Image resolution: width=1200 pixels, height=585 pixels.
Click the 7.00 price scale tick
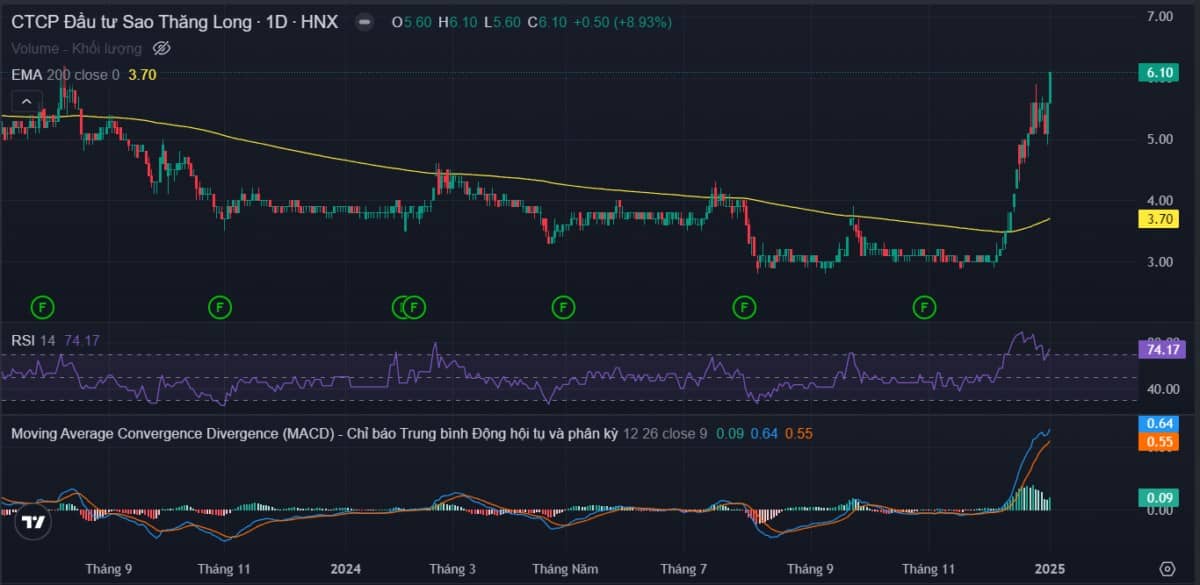point(1160,17)
